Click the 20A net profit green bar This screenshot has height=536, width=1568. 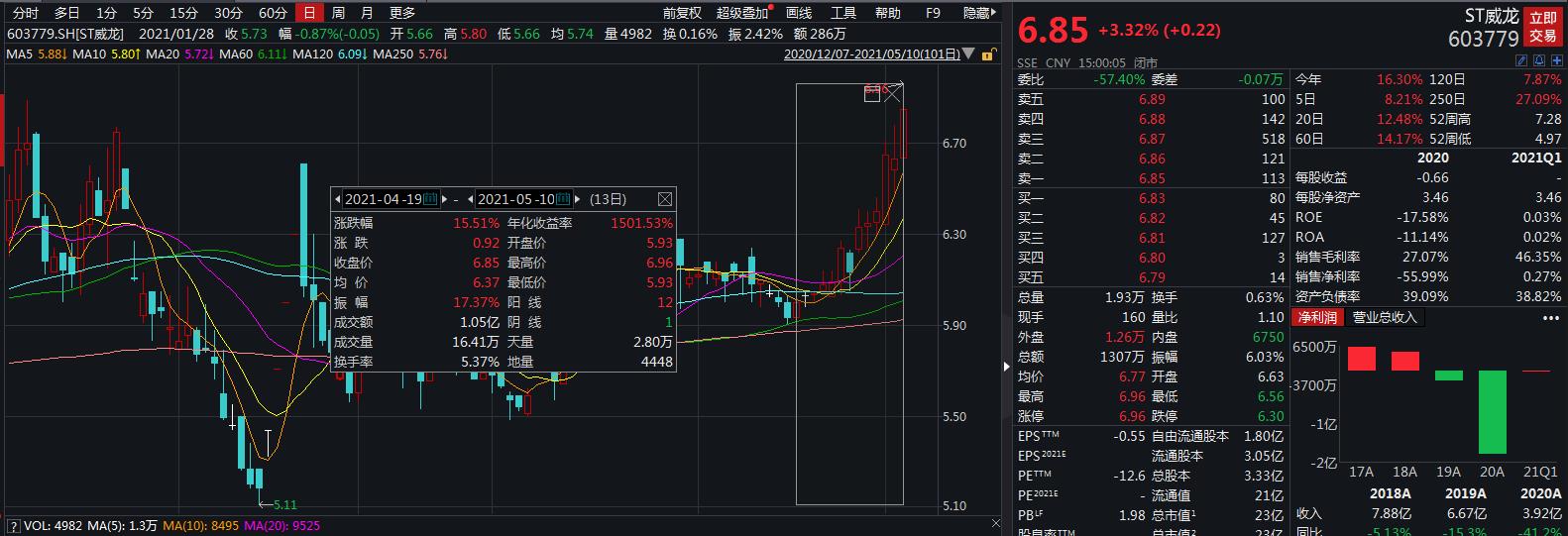(x=1492, y=412)
